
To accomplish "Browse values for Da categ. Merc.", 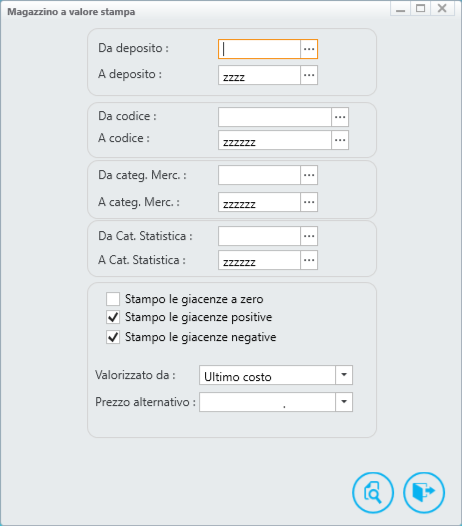I will tap(309, 175).
